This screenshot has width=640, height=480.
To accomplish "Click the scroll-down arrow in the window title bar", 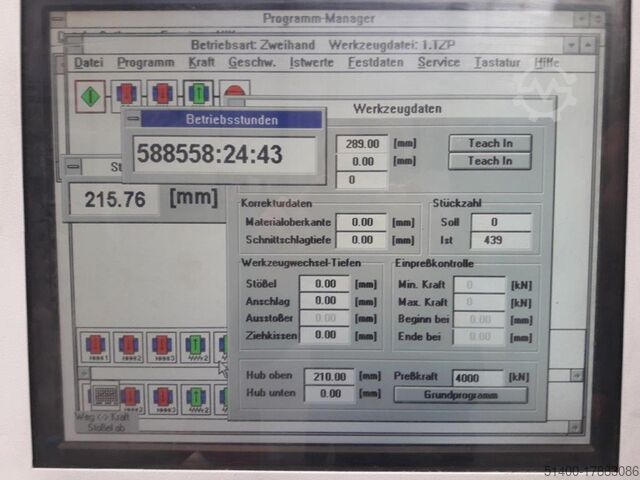I will 571,45.
